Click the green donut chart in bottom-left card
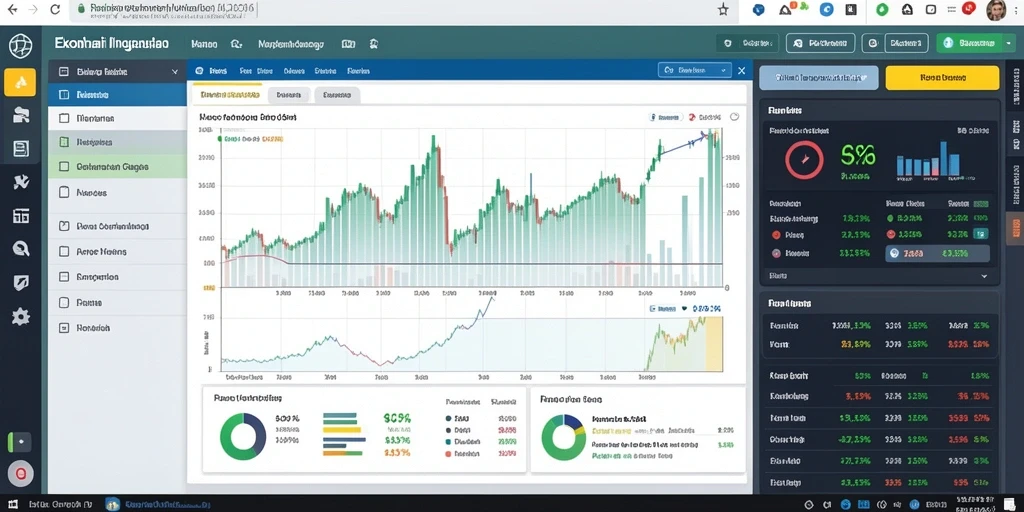The width and height of the screenshot is (1024, 512). pyautogui.click(x=243, y=437)
